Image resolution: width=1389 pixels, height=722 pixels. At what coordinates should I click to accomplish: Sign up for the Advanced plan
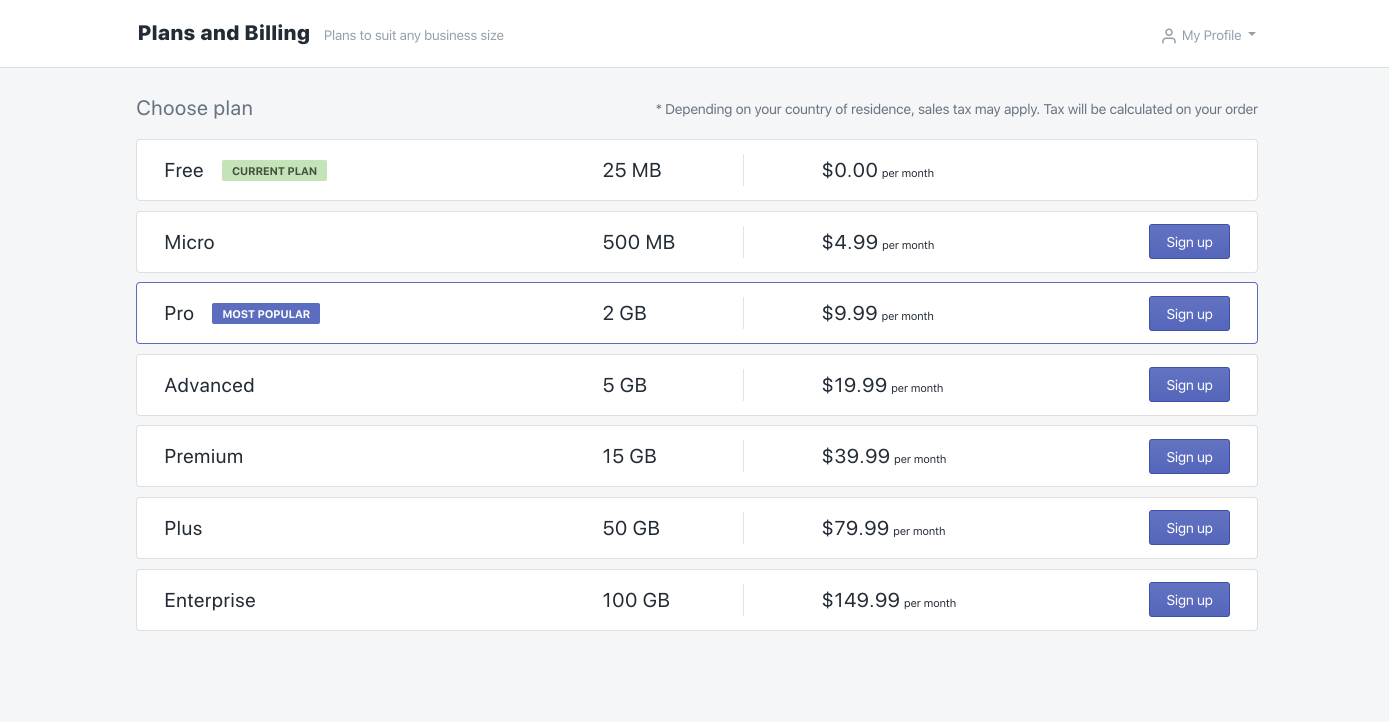[x=1189, y=385]
